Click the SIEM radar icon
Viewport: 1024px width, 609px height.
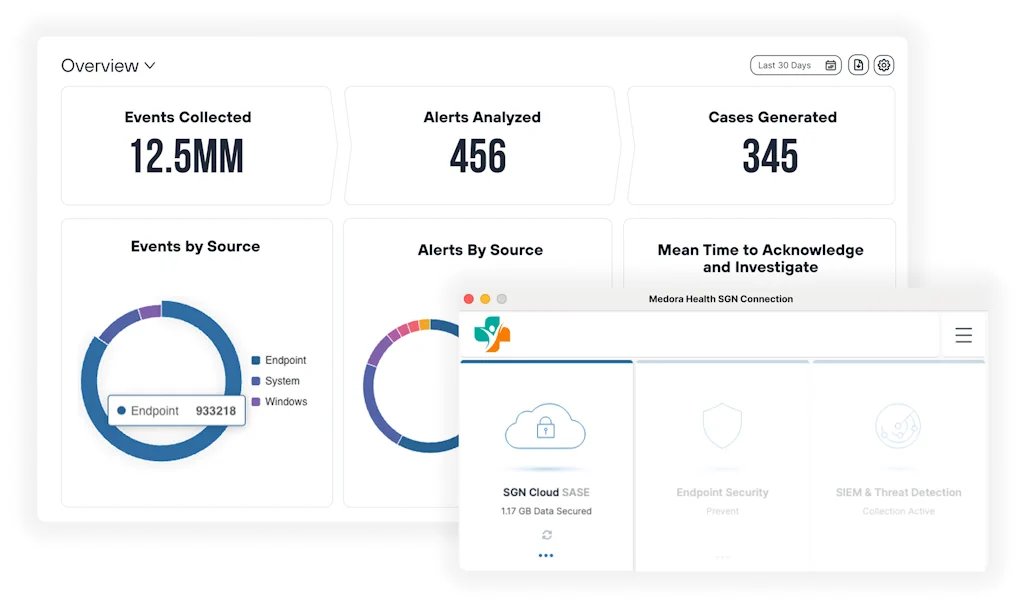pyautogui.click(x=898, y=427)
